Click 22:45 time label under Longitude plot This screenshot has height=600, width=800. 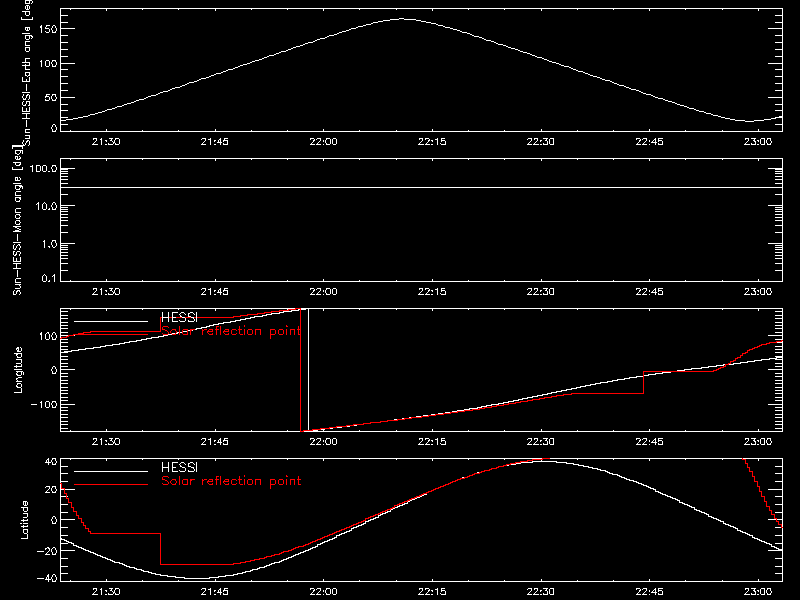pyautogui.click(x=649, y=442)
